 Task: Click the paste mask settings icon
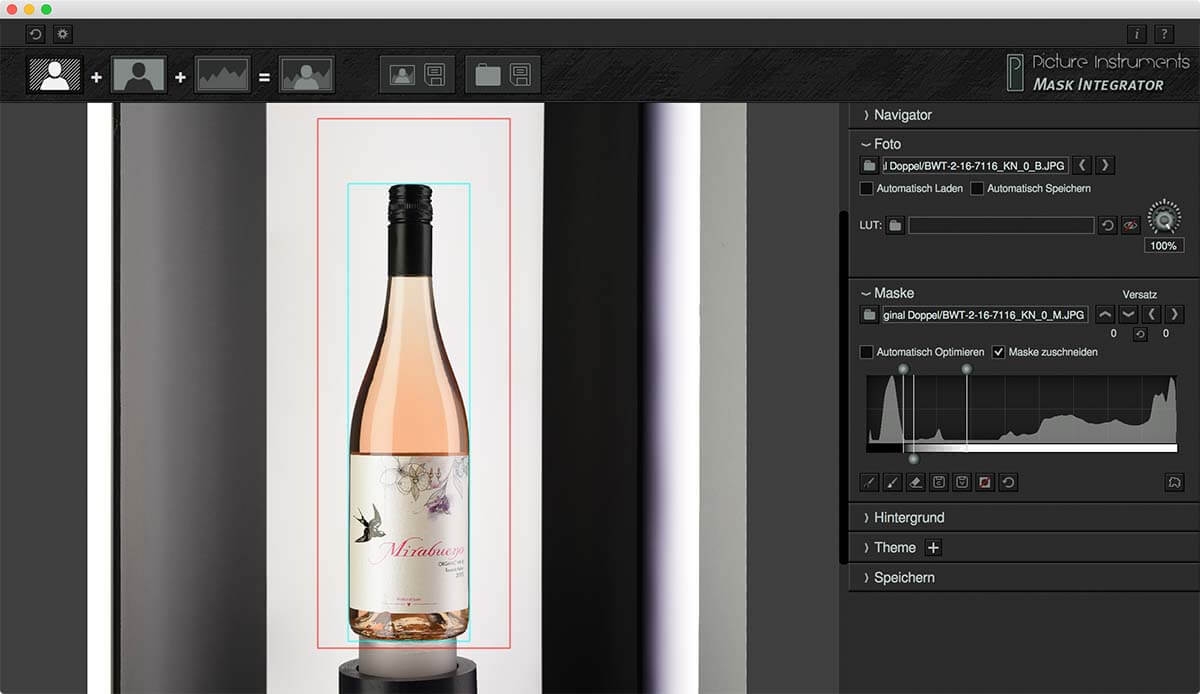click(962, 482)
